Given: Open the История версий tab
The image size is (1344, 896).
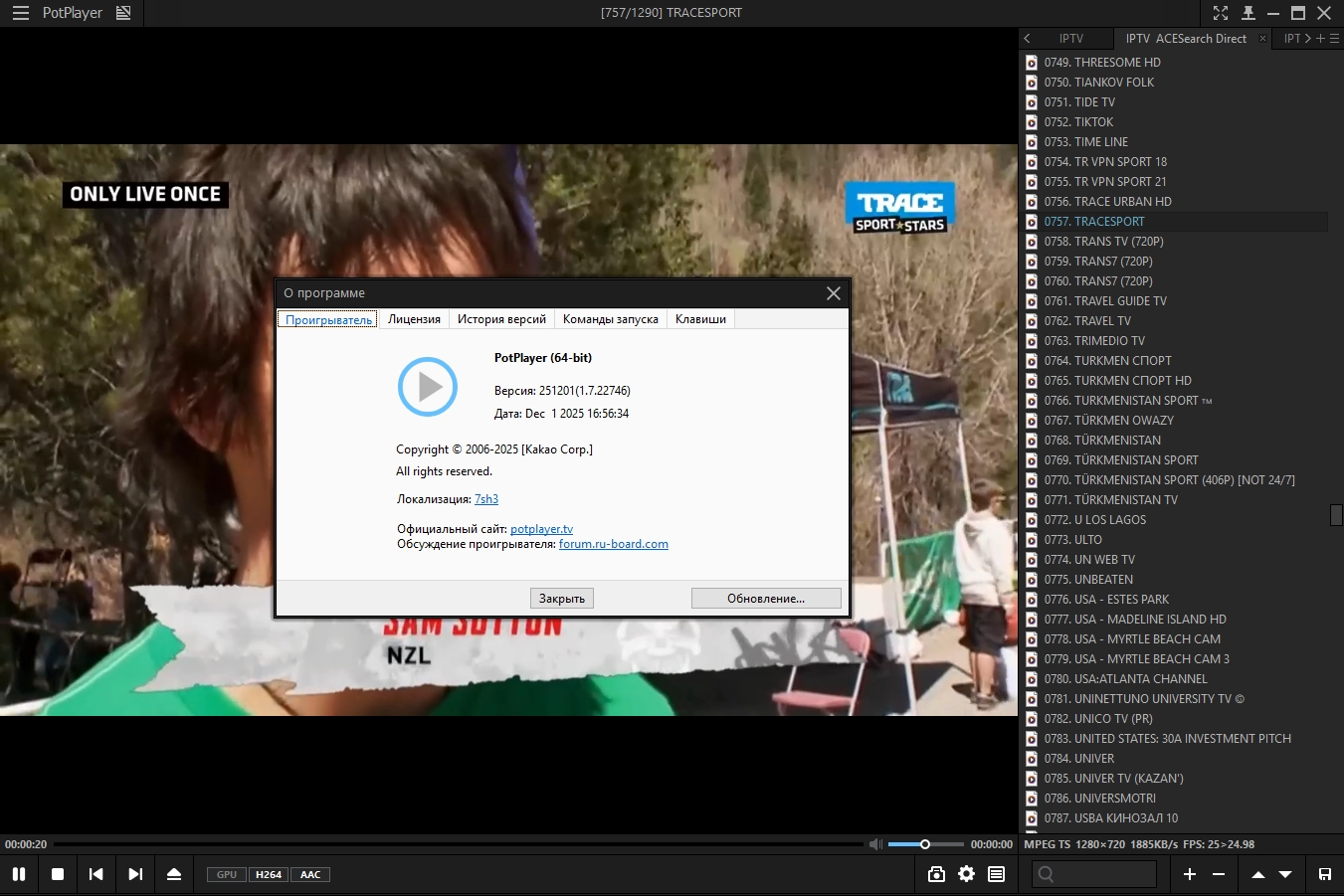Looking at the screenshot, I should [501, 319].
